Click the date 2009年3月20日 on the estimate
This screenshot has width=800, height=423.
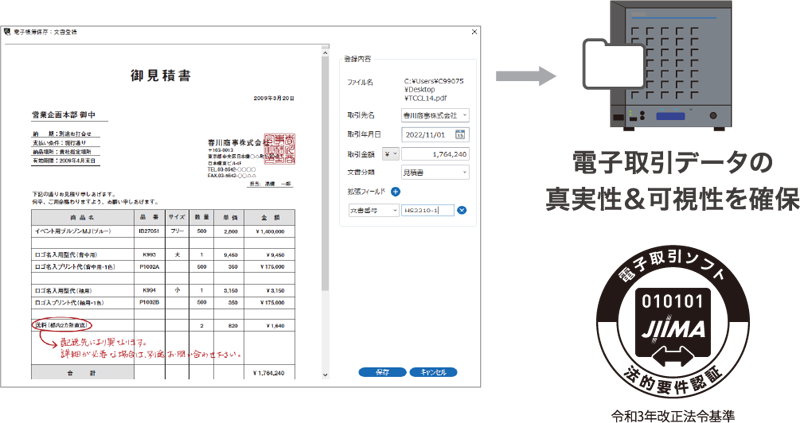tap(273, 98)
